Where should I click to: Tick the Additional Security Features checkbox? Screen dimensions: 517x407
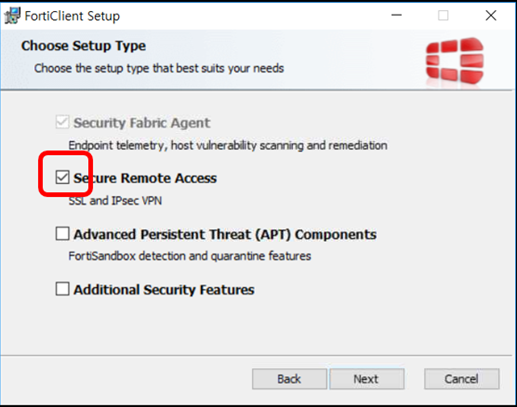[62, 289]
